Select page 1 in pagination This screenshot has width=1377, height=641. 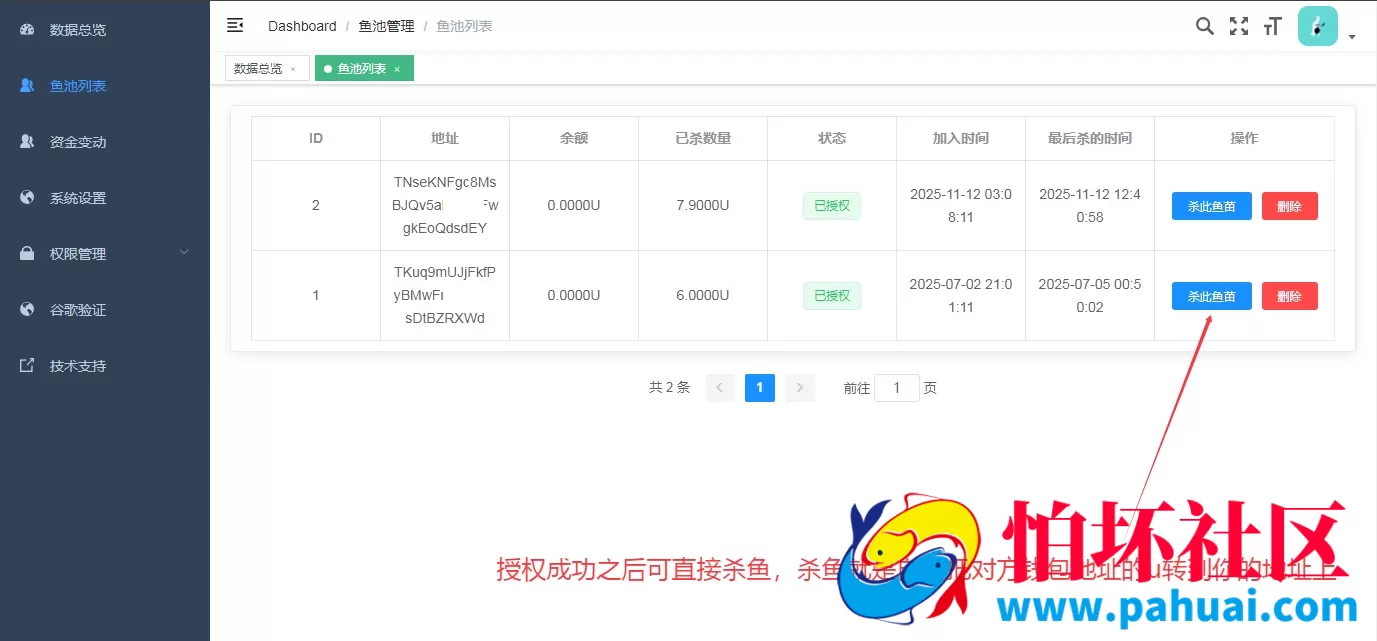(760, 388)
